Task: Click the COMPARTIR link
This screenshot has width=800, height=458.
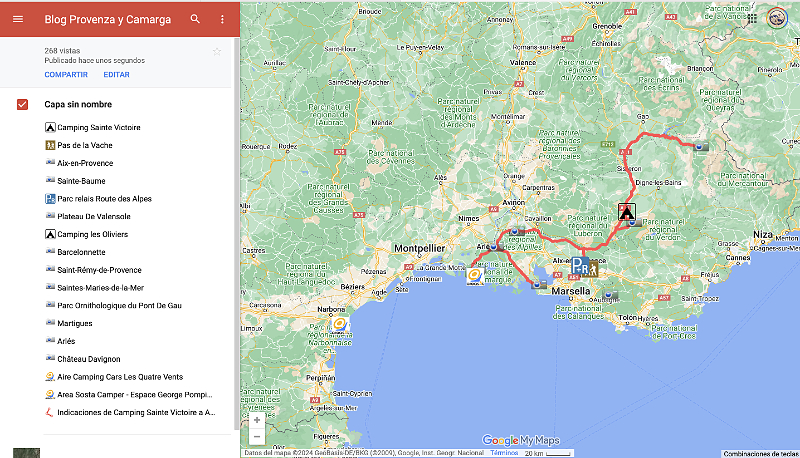Action: click(66, 74)
